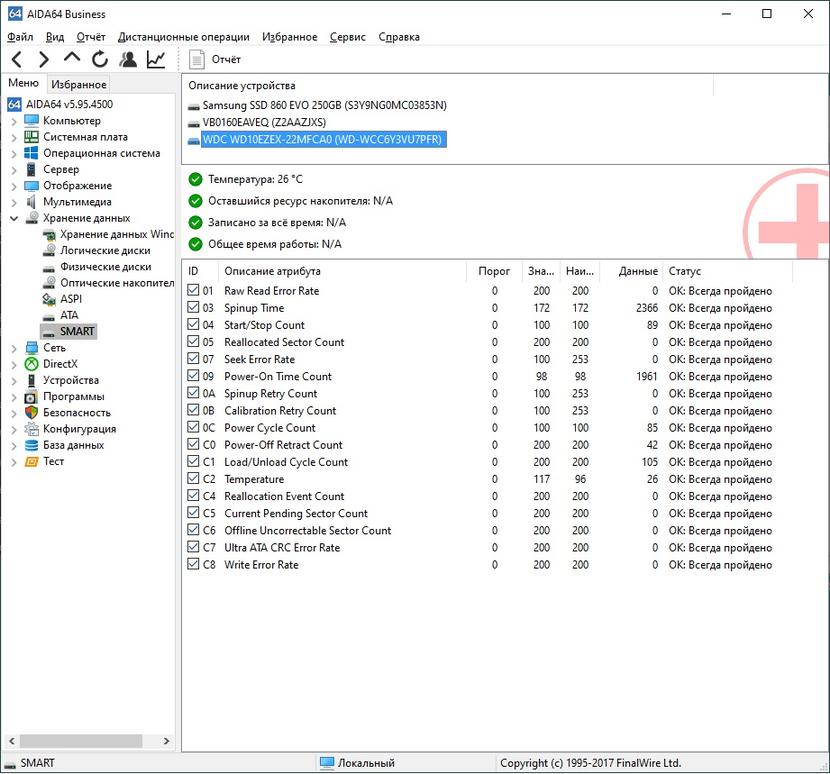Screen dimensions: 830x774
Task: Expand the Тест tree node arrow
Action: point(14,462)
